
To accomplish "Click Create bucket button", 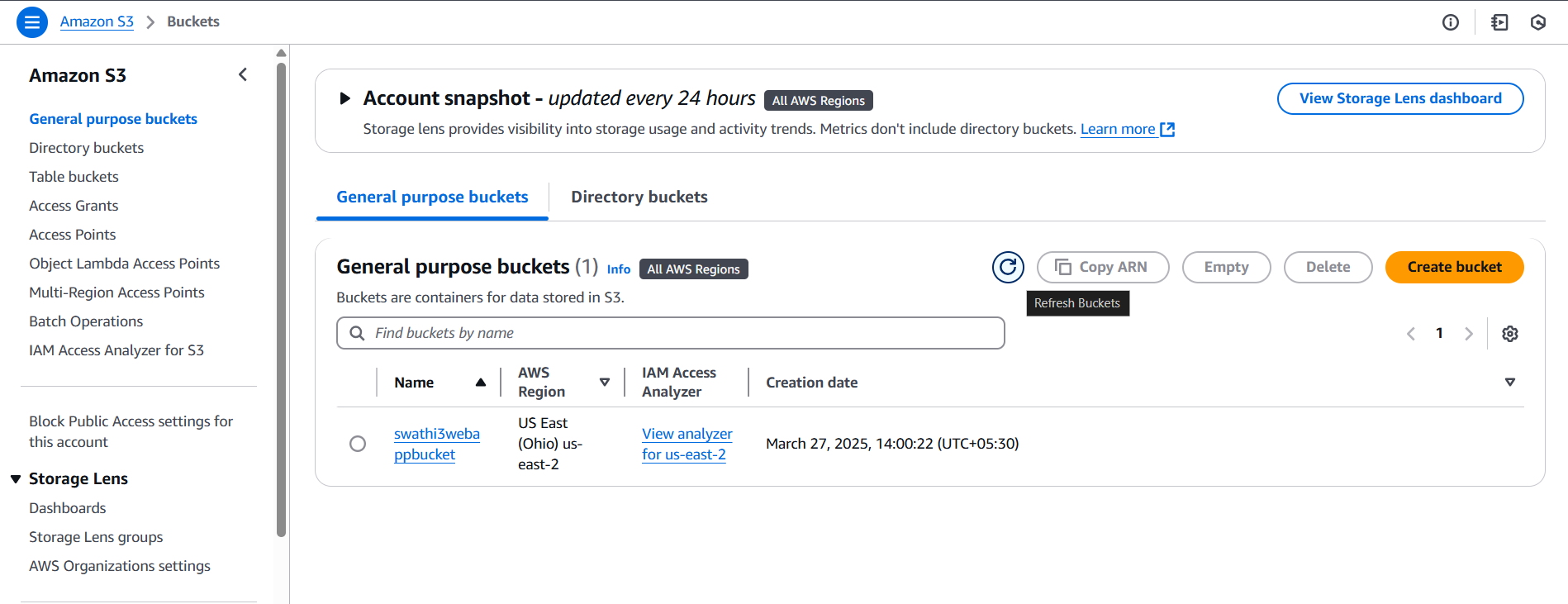I will [x=1454, y=267].
